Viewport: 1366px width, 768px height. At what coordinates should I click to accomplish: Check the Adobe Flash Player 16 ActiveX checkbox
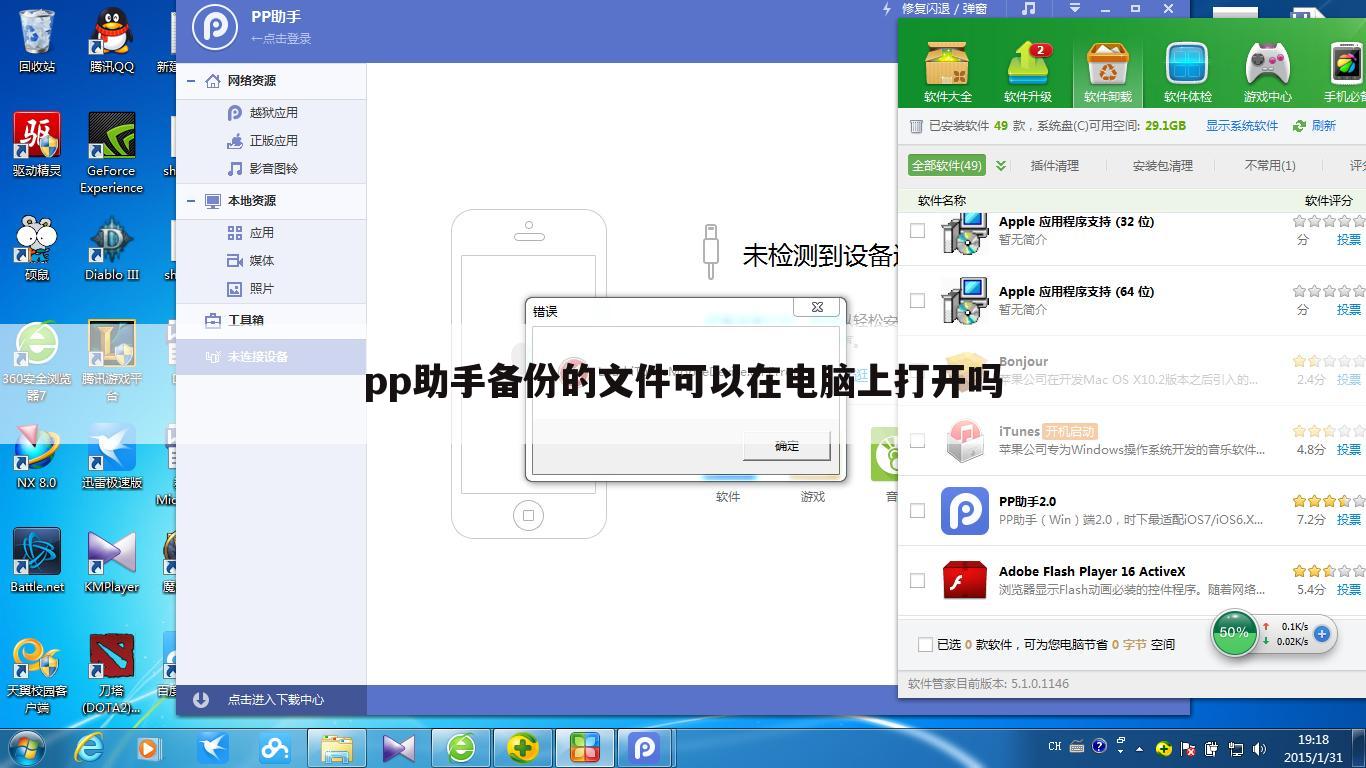tap(917, 580)
